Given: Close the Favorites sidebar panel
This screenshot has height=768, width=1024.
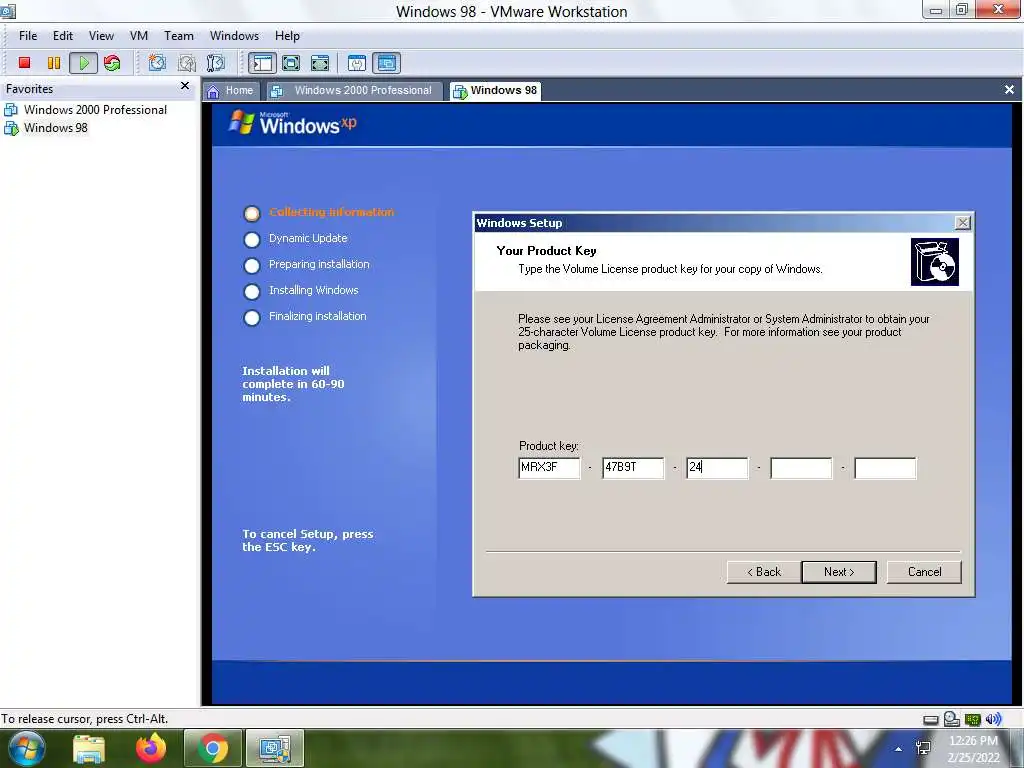Looking at the screenshot, I should point(185,86).
